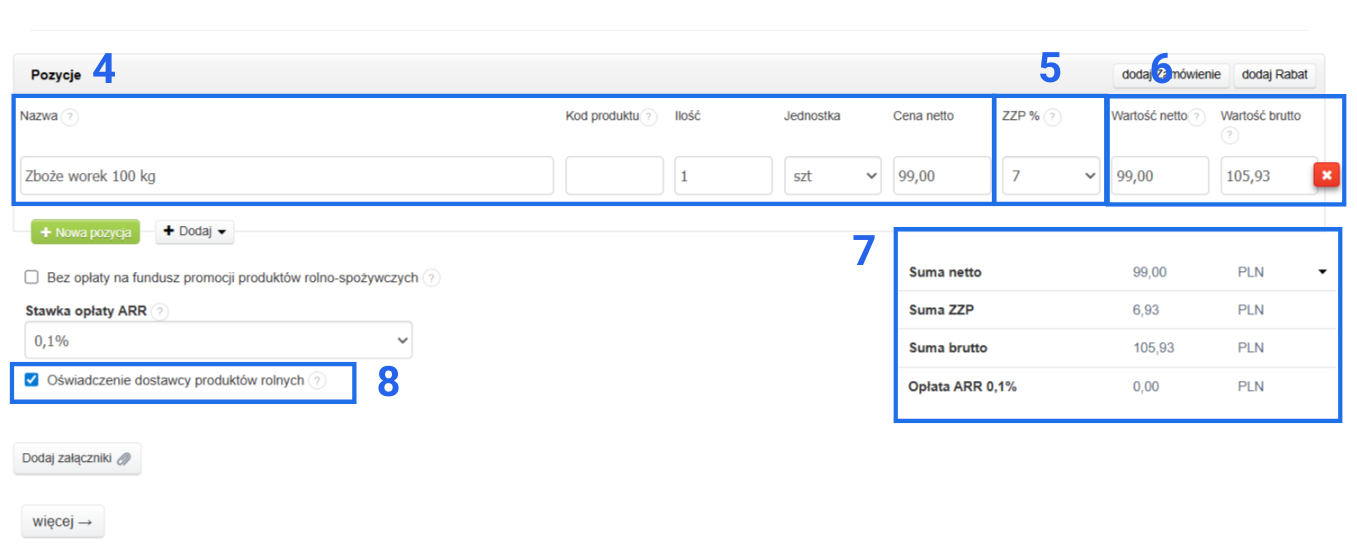Click the green Nowa pozycja button

point(86,232)
